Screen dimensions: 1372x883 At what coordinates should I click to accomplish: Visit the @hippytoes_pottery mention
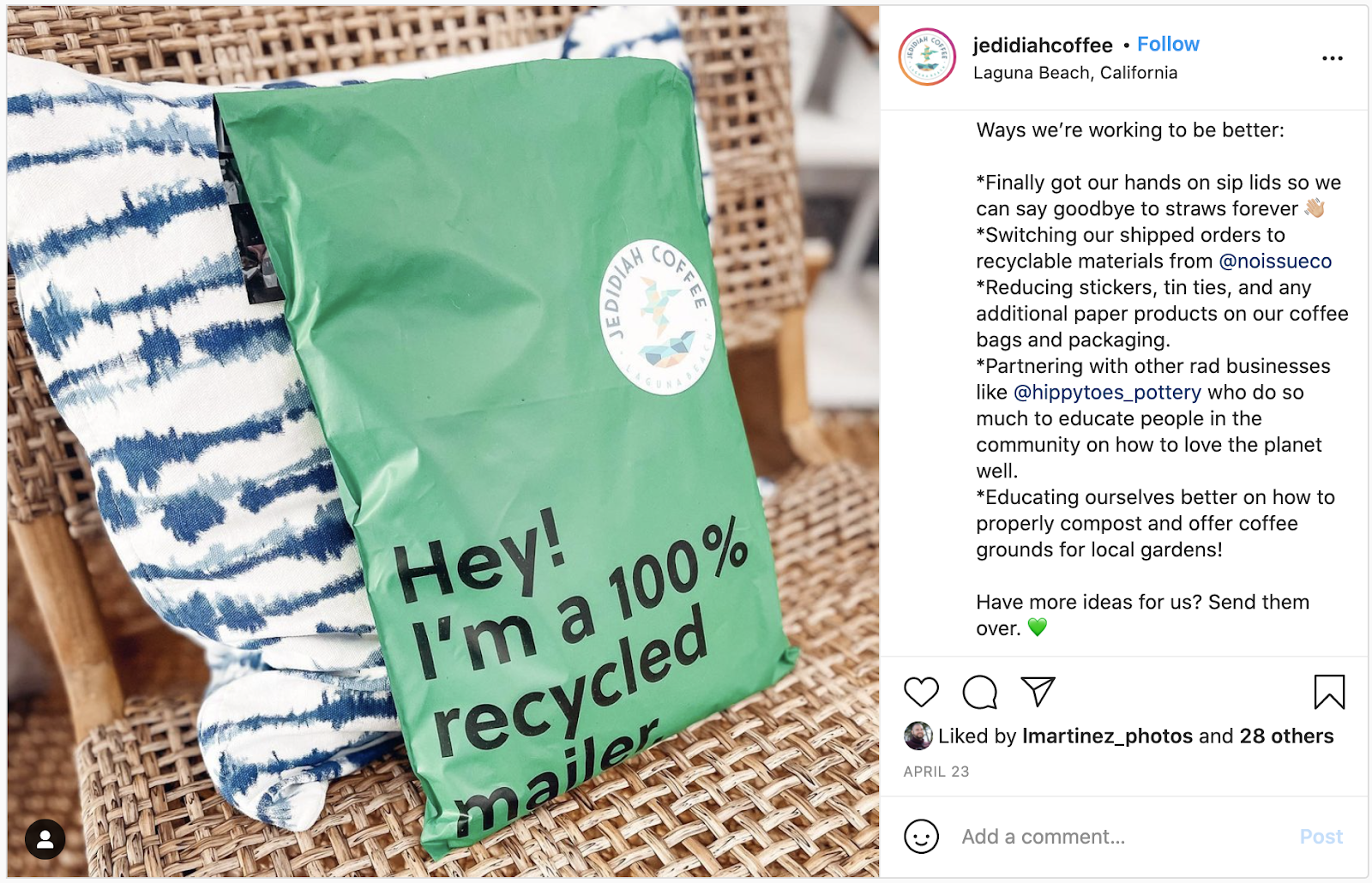click(x=1107, y=393)
